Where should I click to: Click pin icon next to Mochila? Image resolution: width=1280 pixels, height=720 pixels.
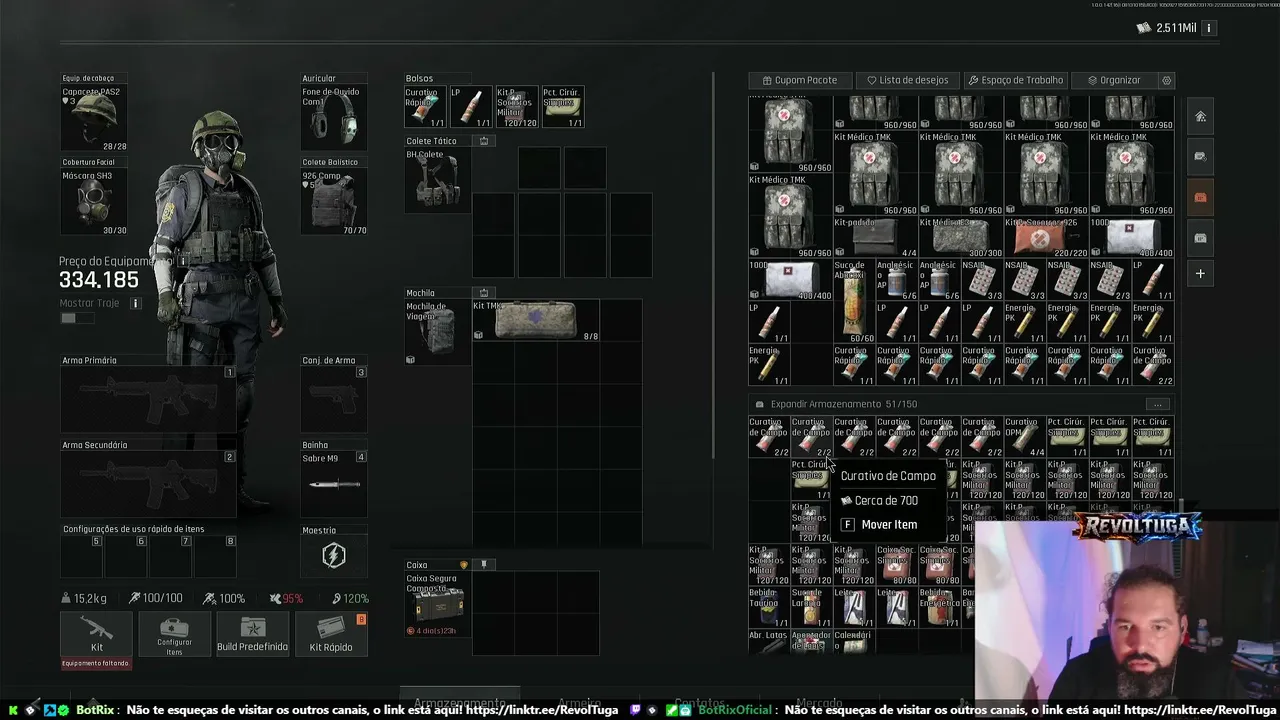tap(484, 293)
